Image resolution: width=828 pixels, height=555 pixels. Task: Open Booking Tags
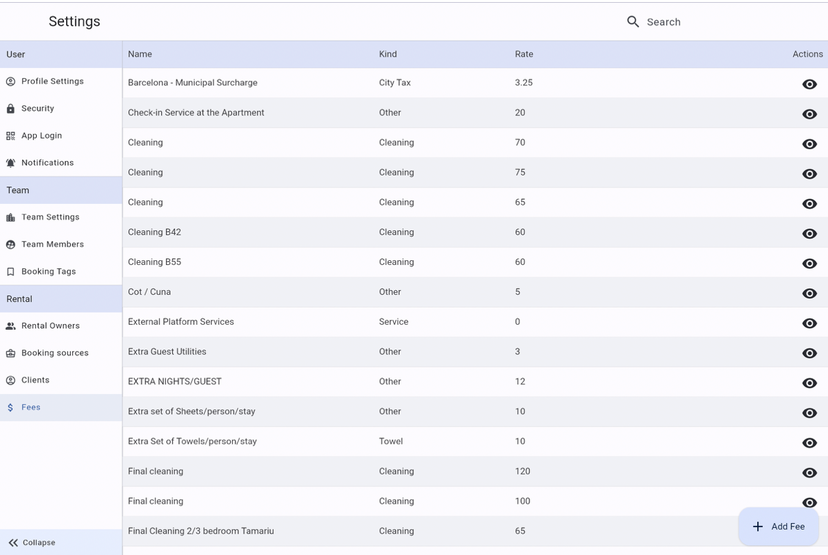[61, 271]
